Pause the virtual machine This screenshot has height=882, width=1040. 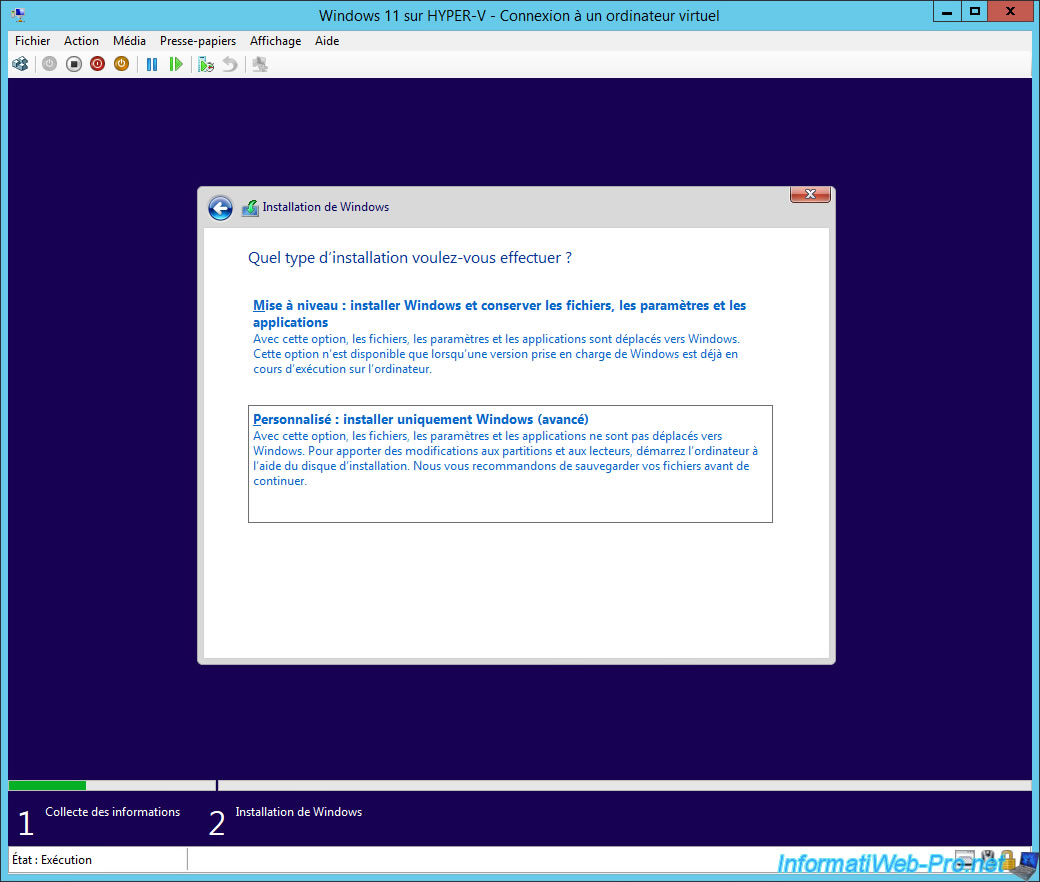tap(152, 64)
